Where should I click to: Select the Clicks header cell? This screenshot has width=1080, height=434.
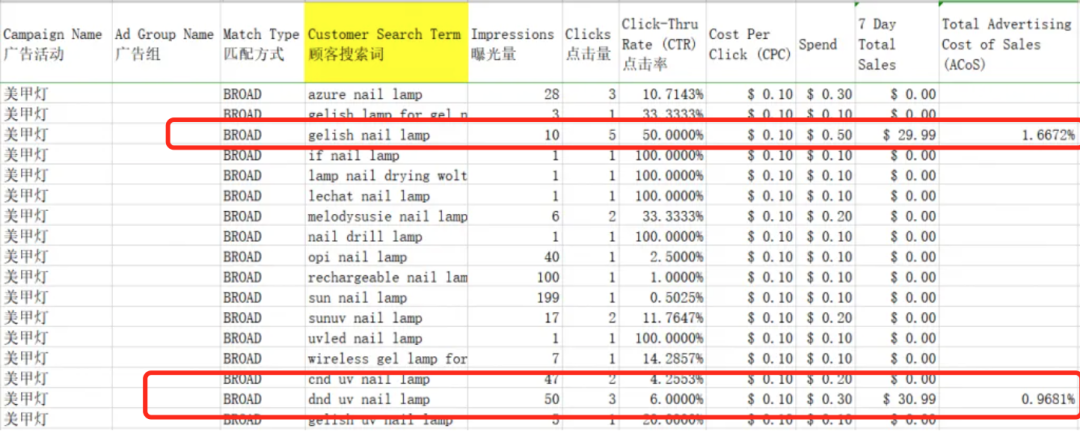click(x=590, y=43)
